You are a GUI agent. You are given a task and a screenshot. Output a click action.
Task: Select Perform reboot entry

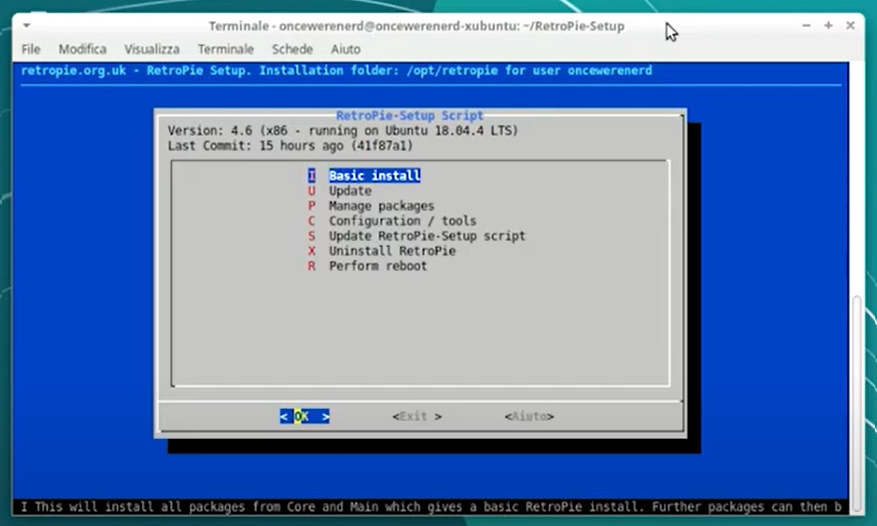coord(378,266)
